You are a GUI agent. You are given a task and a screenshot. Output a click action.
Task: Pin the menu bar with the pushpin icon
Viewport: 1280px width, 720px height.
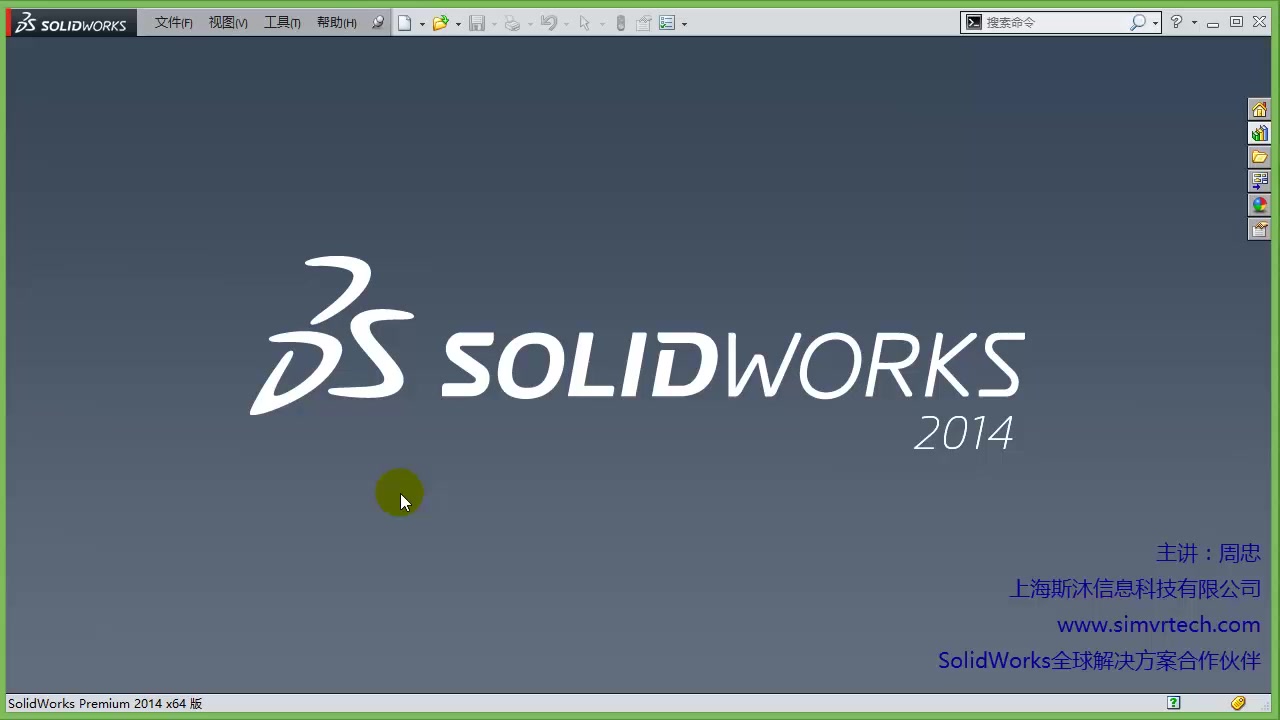[377, 23]
